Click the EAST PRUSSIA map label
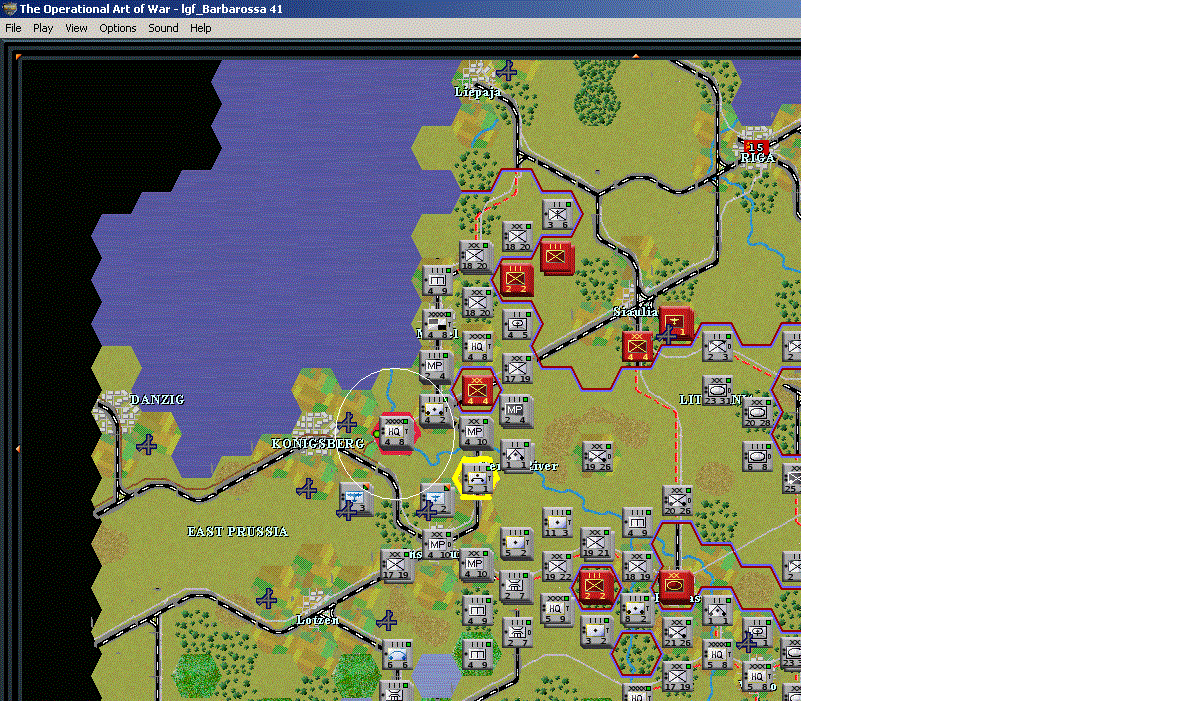This screenshot has height=702, width=1202. pyautogui.click(x=238, y=531)
